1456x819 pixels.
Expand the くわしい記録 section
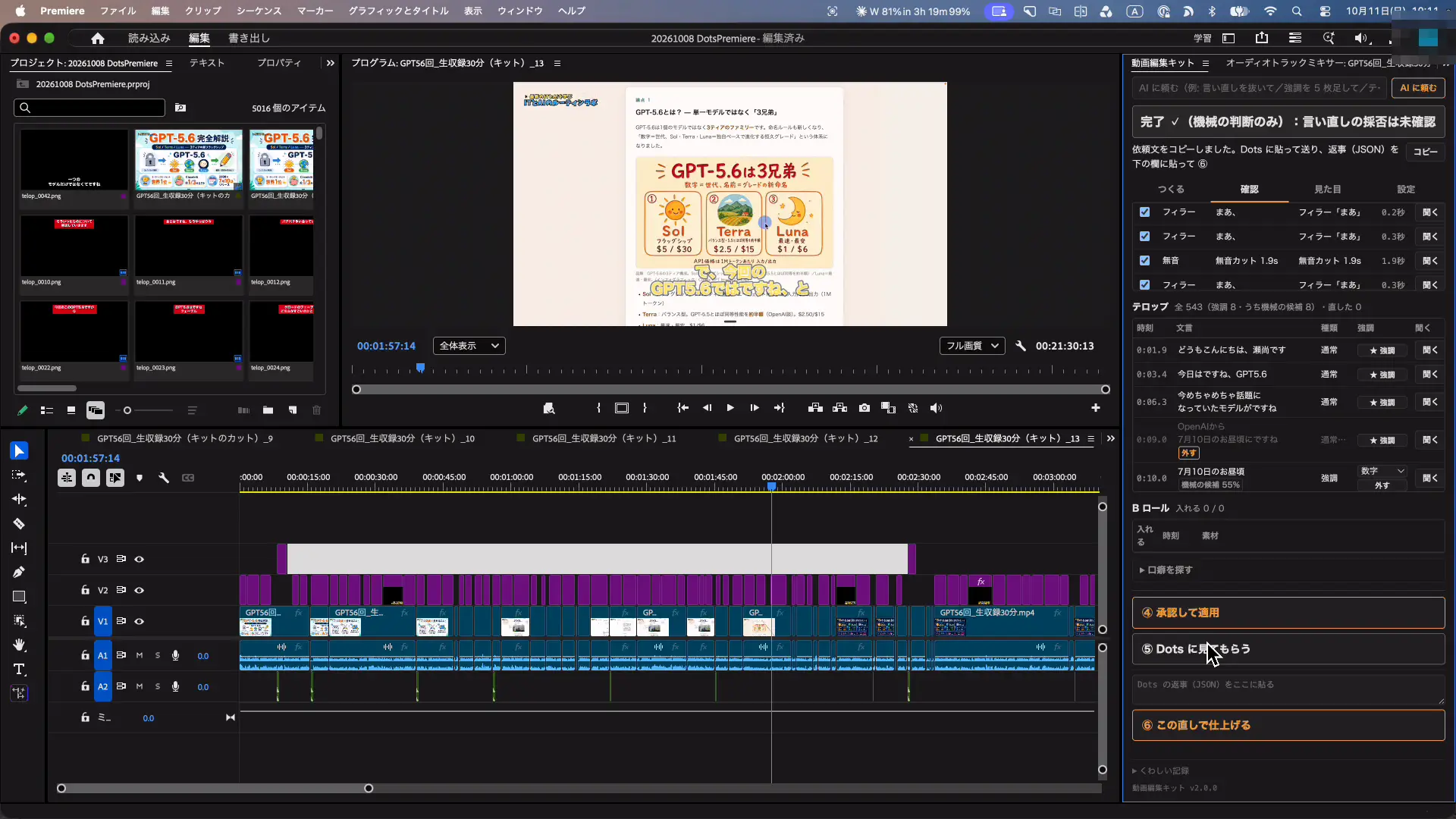1161,771
